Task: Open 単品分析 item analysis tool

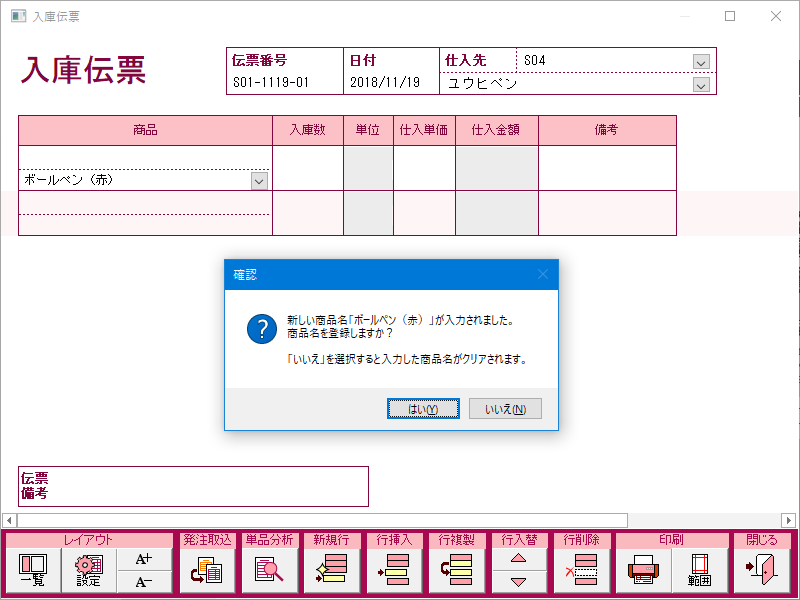Action: 270,570
